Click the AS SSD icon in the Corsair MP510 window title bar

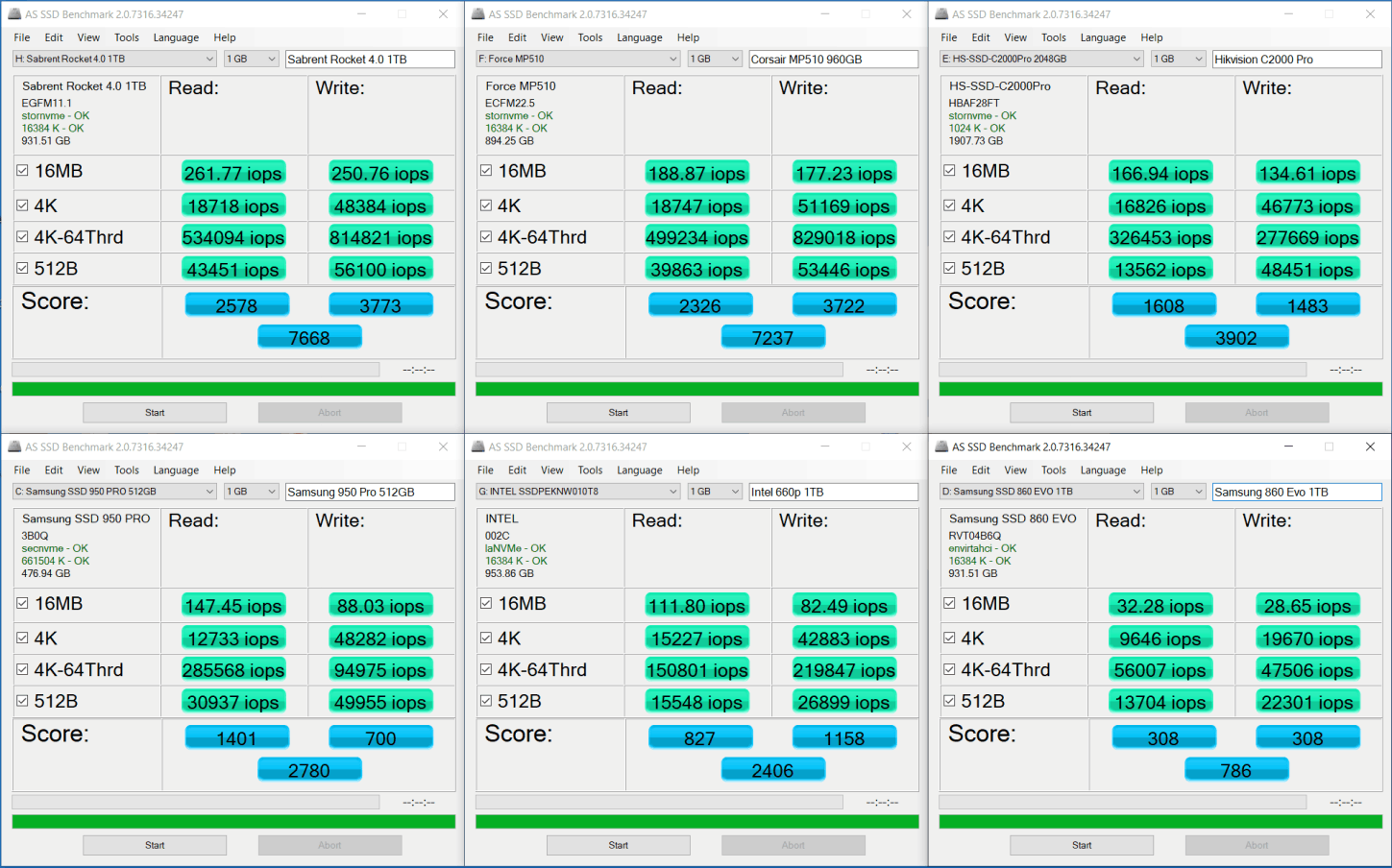point(478,14)
